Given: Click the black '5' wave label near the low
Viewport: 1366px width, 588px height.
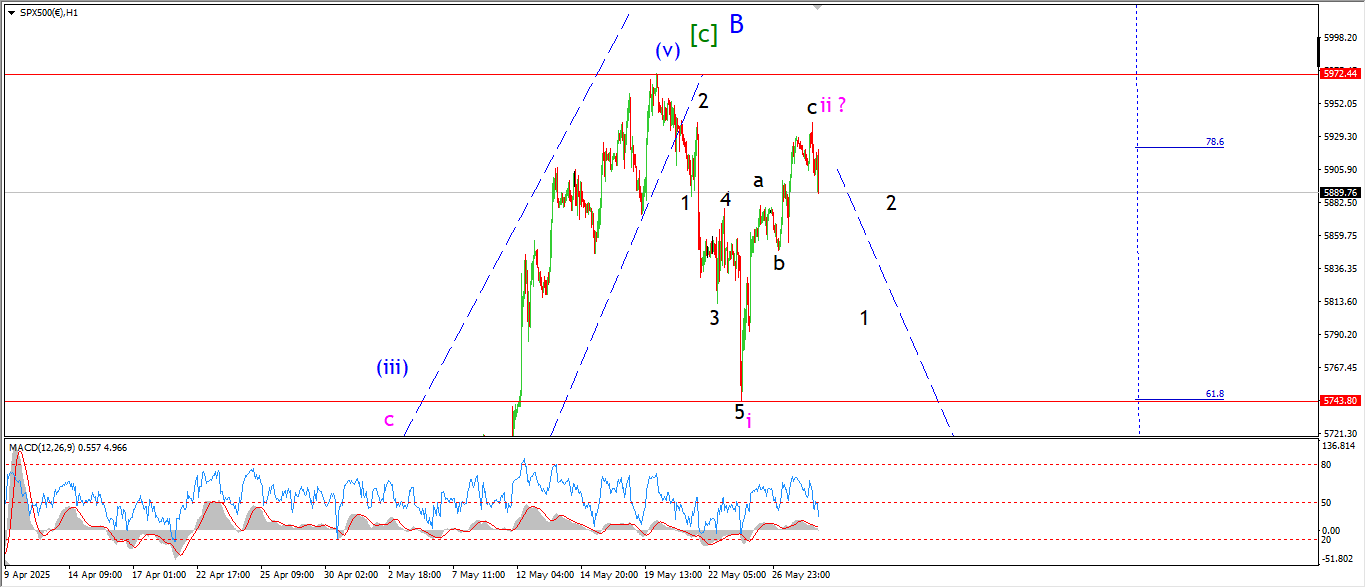Looking at the screenshot, I should coord(740,411).
